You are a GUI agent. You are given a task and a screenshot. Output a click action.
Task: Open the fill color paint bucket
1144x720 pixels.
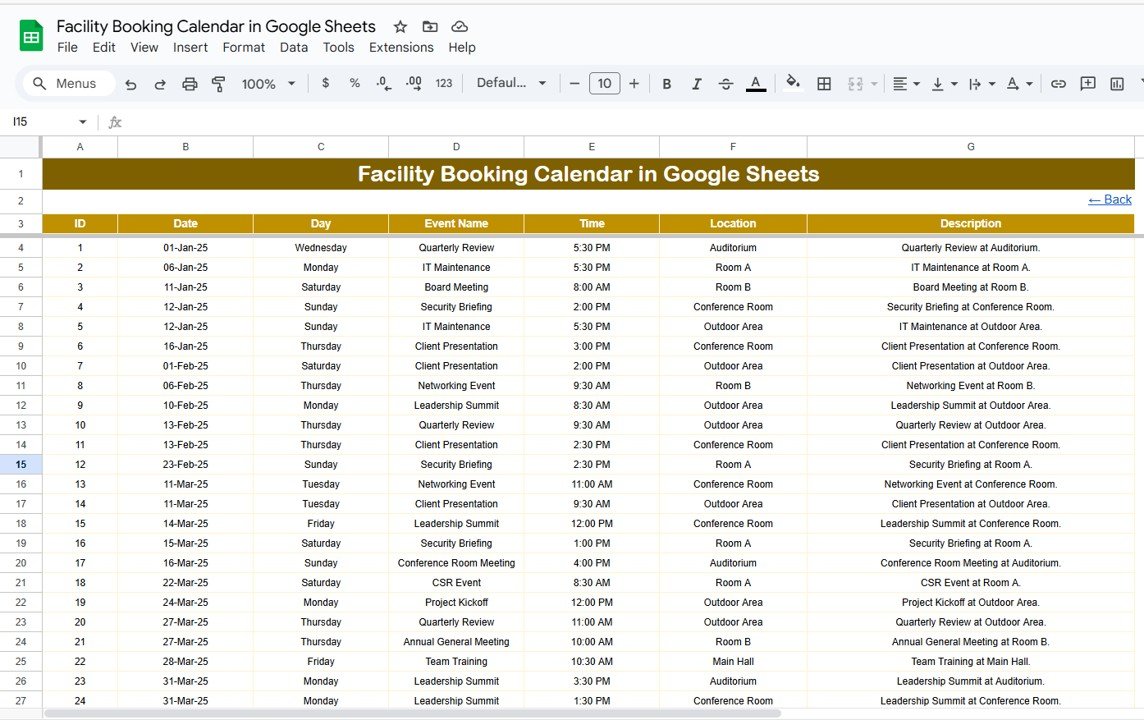(x=793, y=84)
